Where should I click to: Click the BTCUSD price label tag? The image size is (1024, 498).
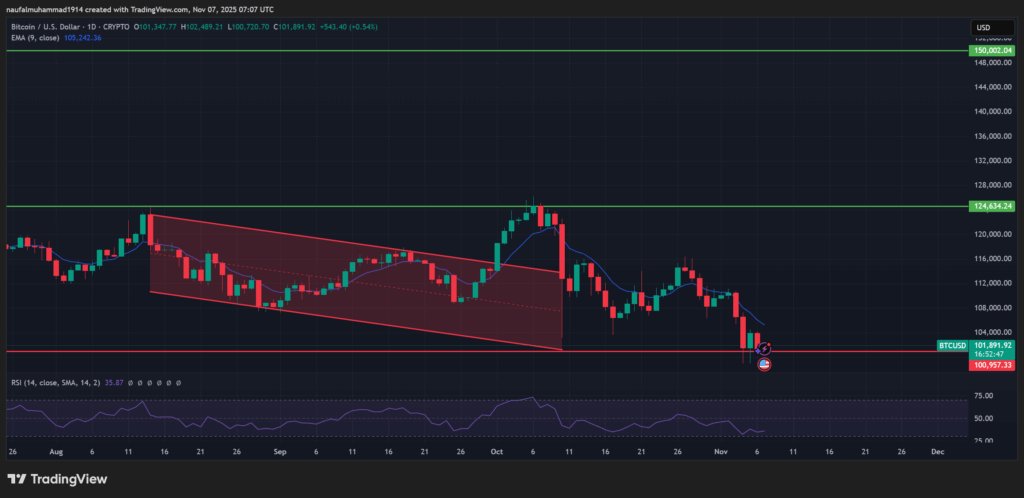(x=952, y=346)
